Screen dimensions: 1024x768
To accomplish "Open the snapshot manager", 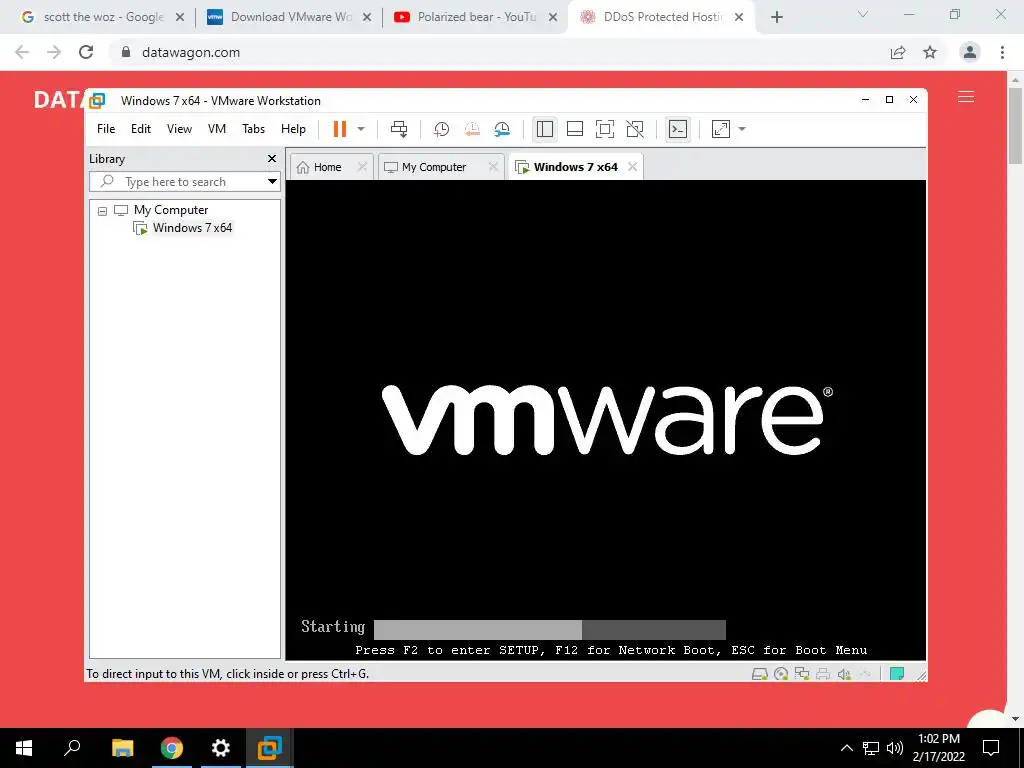I will [502, 129].
